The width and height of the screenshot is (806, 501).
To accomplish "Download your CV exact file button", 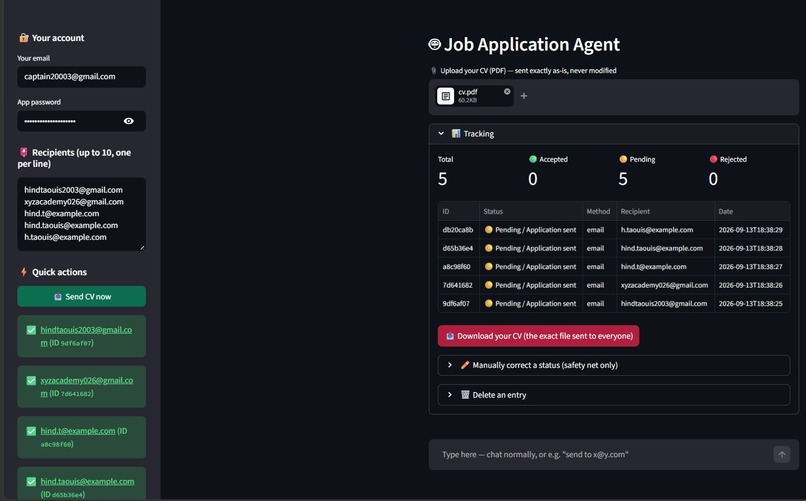I will [x=539, y=336].
